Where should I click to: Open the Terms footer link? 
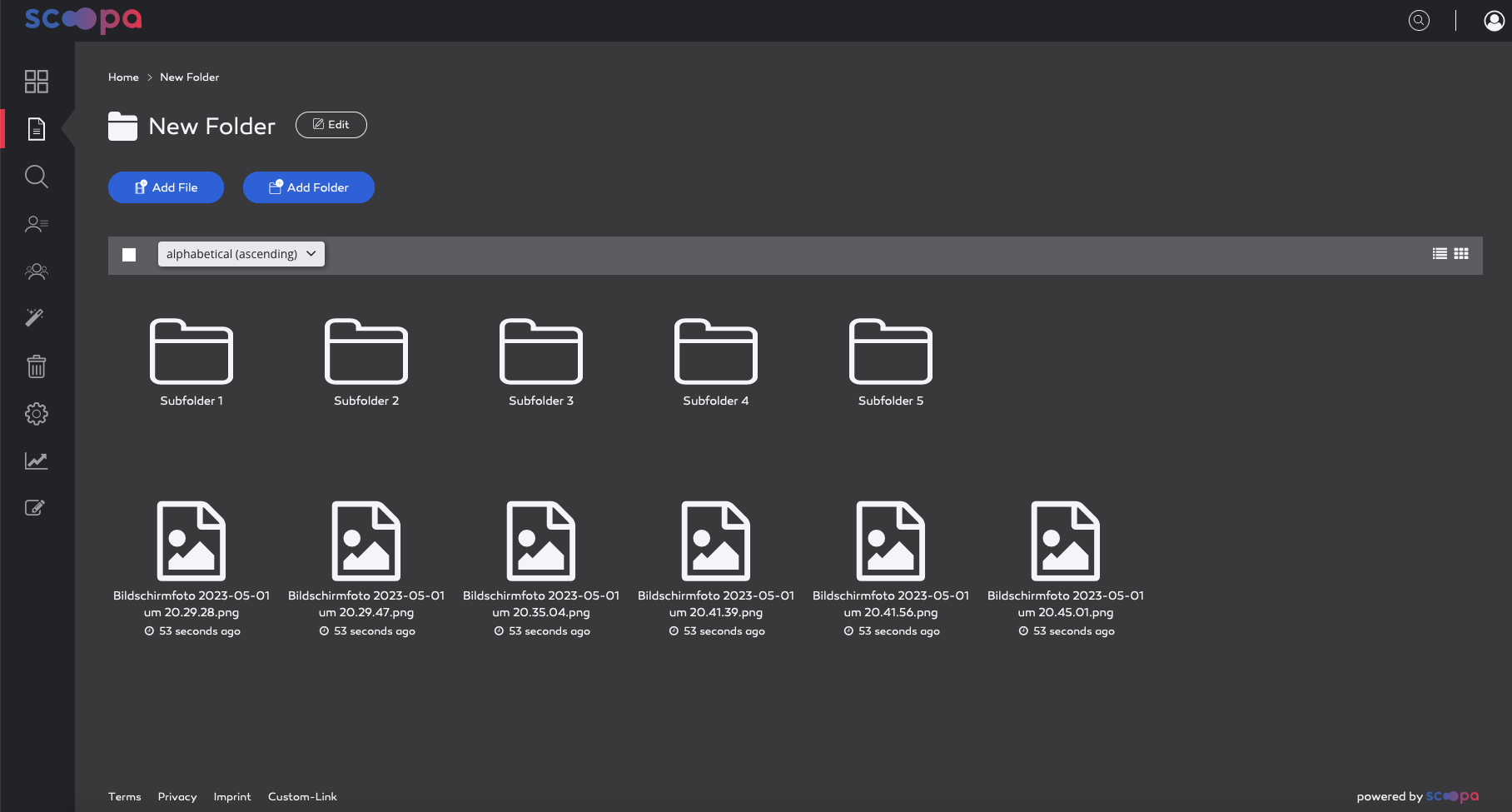click(125, 797)
